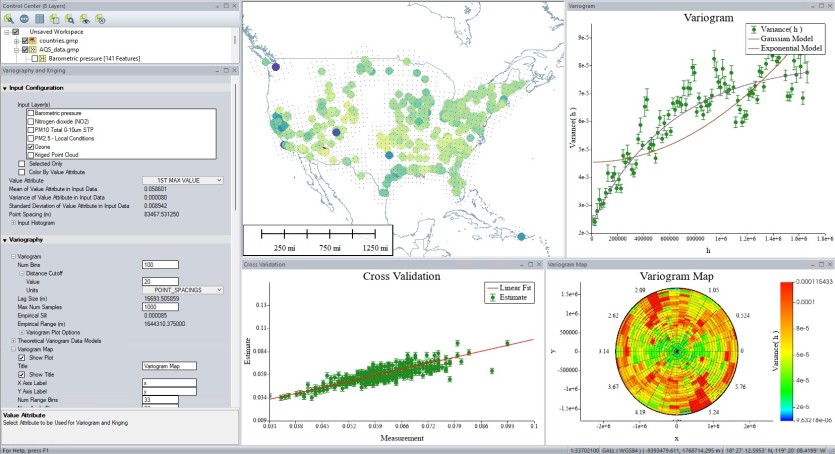Viewport: 835px width, 454px height.
Task: Select the AQS_data.gmp tree item
Action: click(x=62, y=49)
